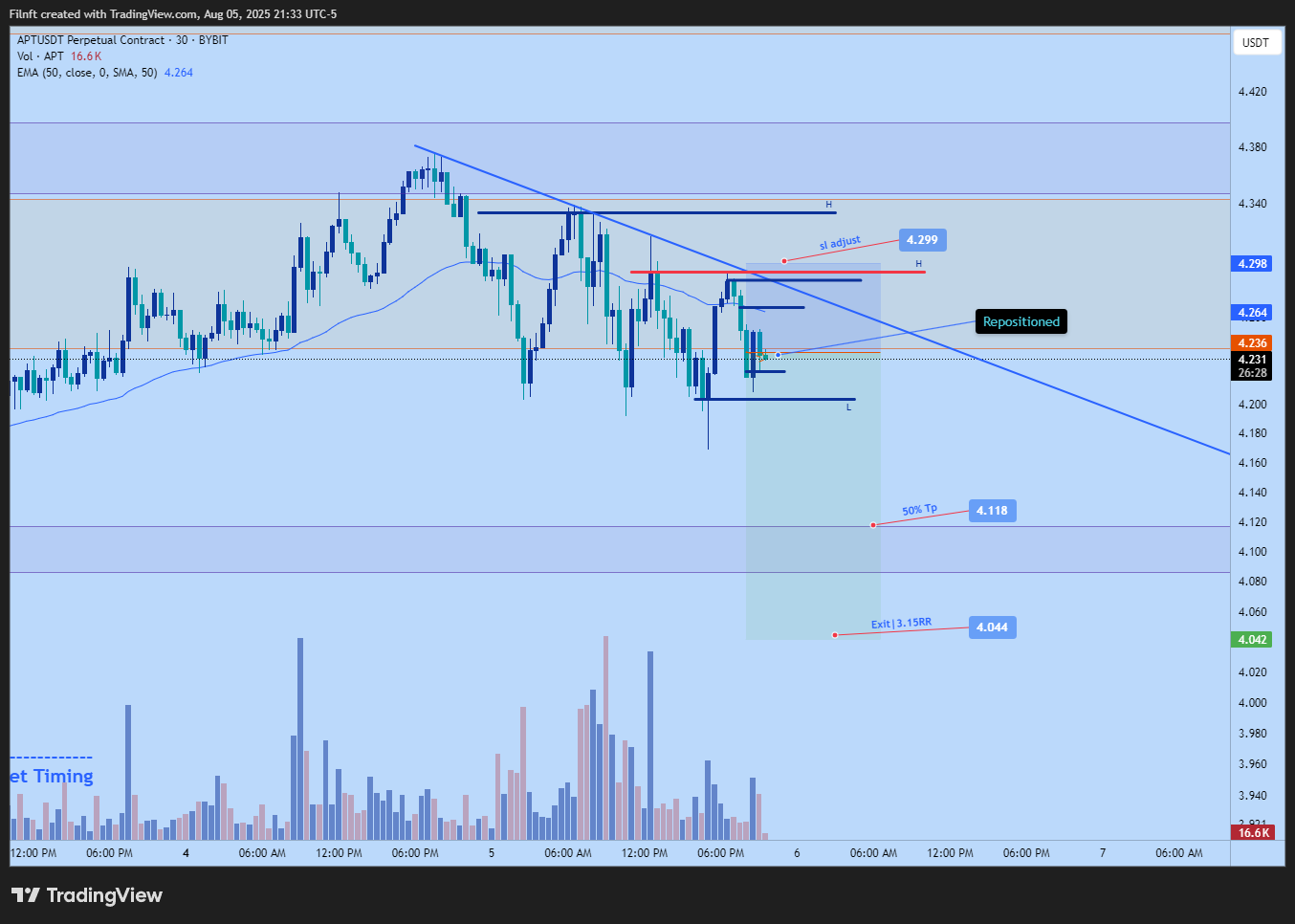Click the EMA value 4.264 in legend
The image size is (1295, 924).
179,73
